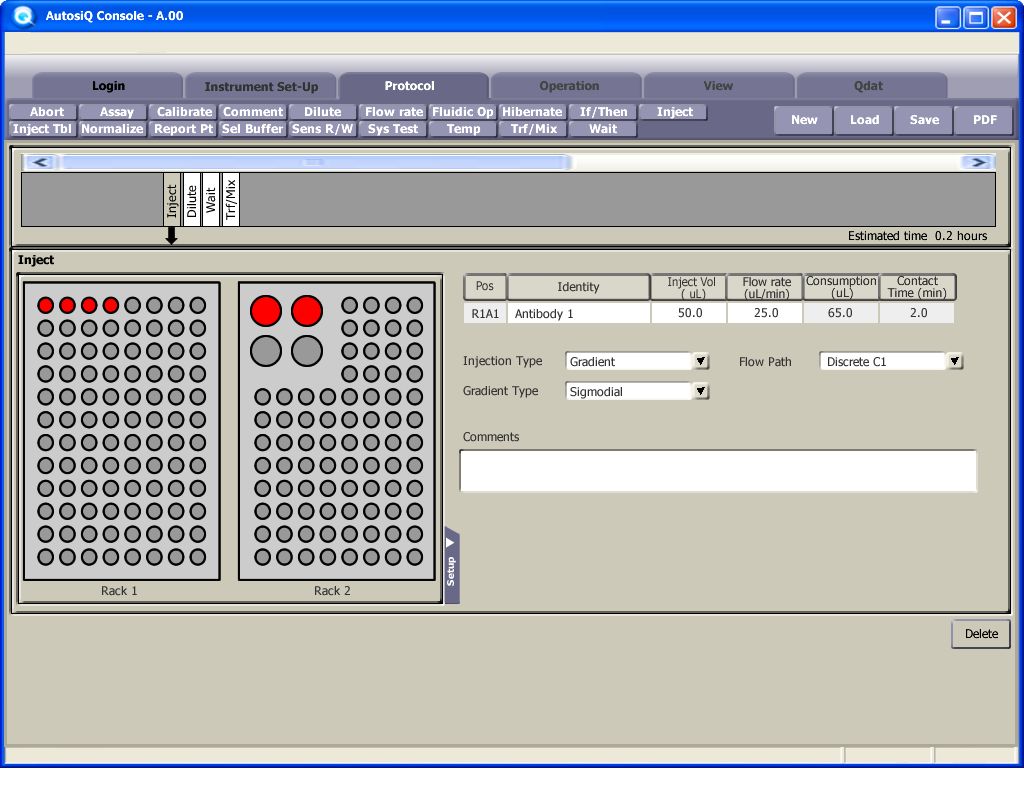Switch to the Login tab
Image resolution: width=1024 pixels, height=786 pixels.
[x=108, y=86]
